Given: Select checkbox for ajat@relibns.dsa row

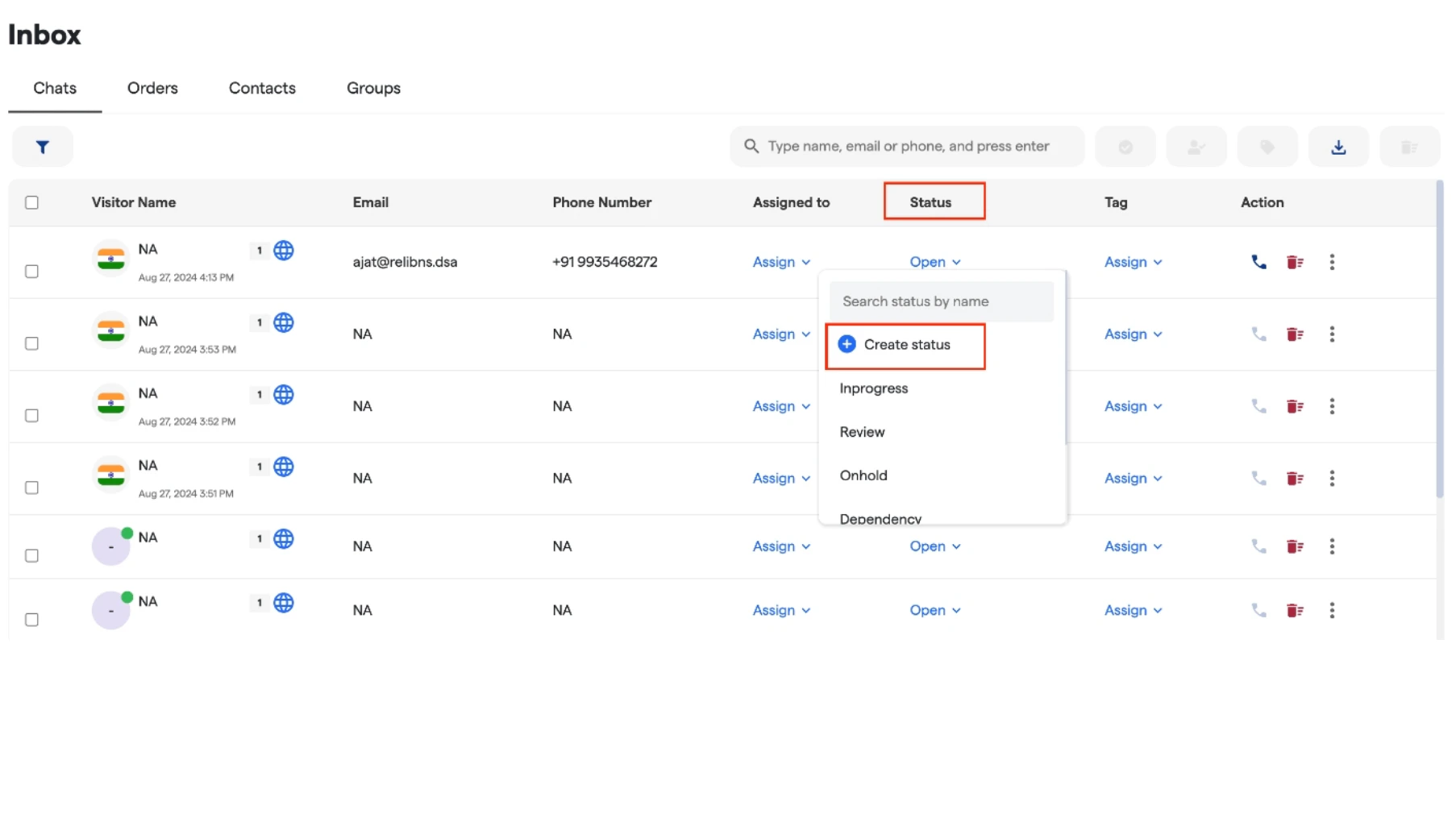Looking at the screenshot, I should coord(31,272).
